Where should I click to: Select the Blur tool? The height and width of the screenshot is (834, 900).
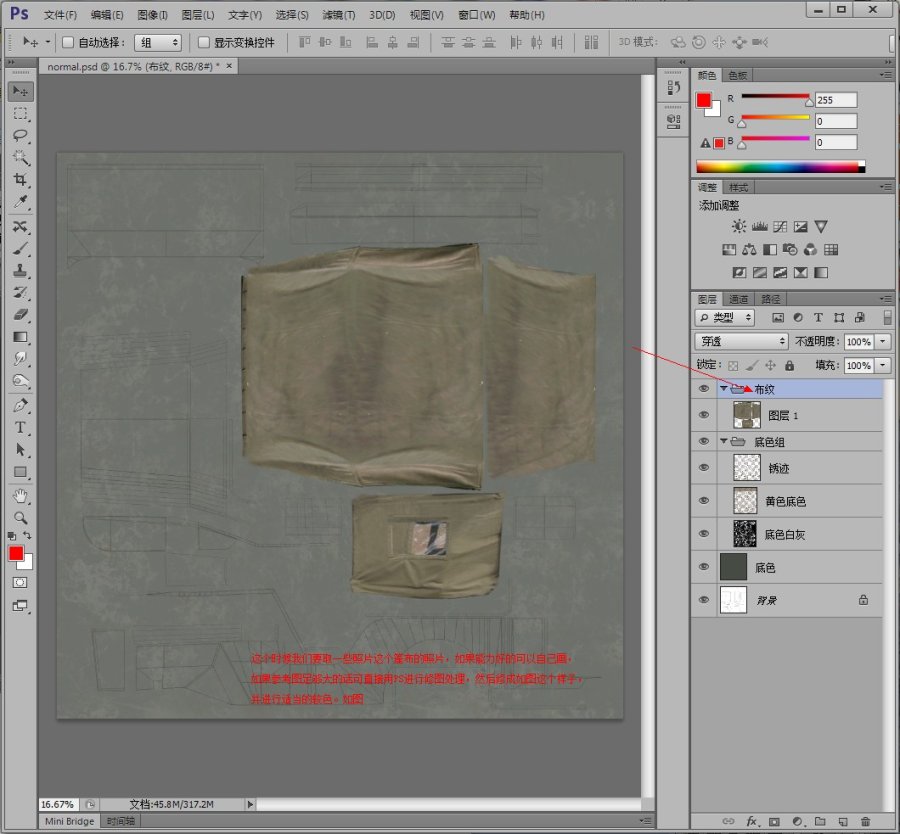point(21,359)
